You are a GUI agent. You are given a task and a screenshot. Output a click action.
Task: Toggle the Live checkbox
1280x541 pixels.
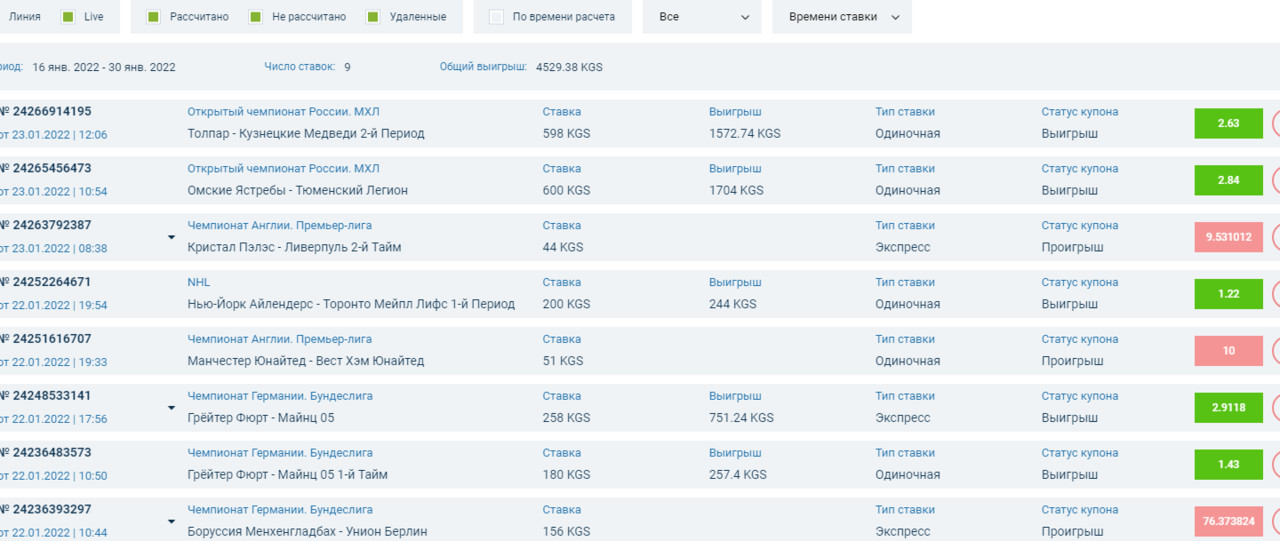[x=68, y=17]
